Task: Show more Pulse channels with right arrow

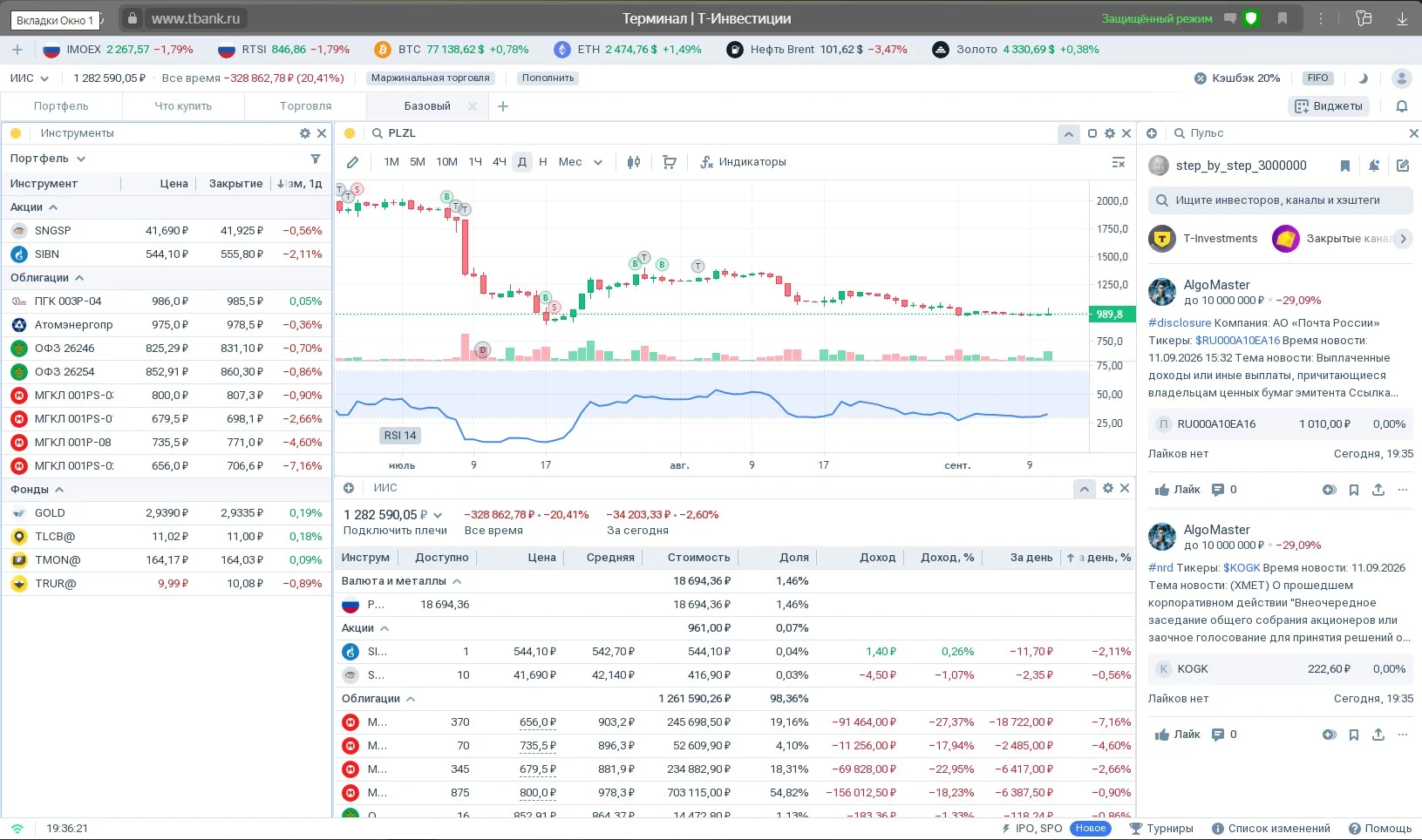Action: [1403, 239]
